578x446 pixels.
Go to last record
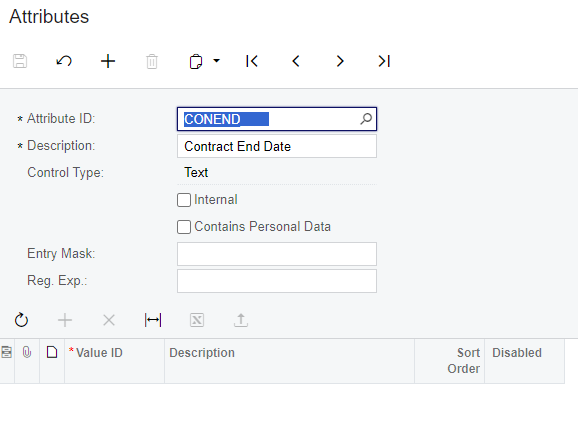point(384,61)
